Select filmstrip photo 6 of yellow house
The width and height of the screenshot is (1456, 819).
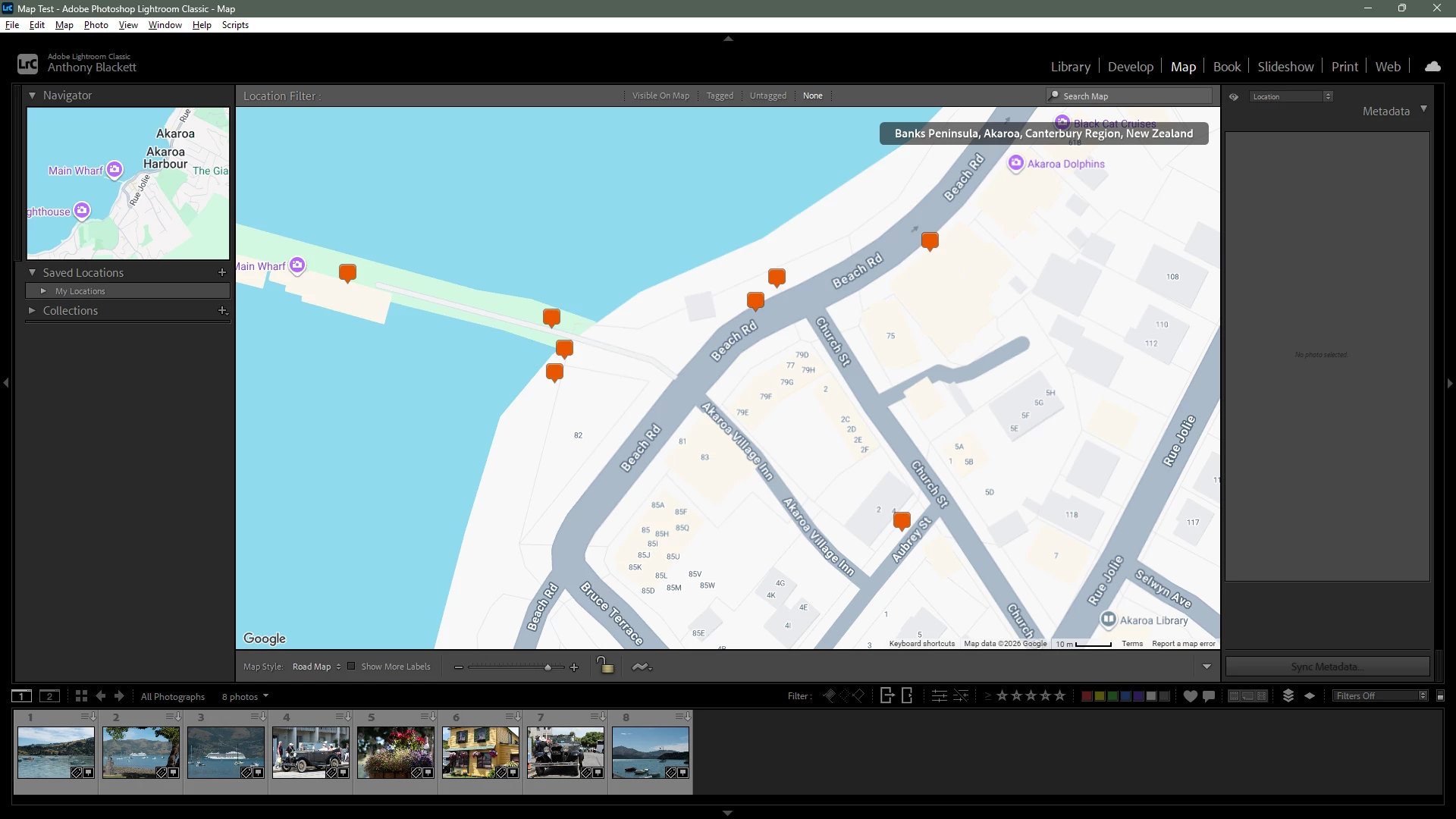pyautogui.click(x=481, y=752)
